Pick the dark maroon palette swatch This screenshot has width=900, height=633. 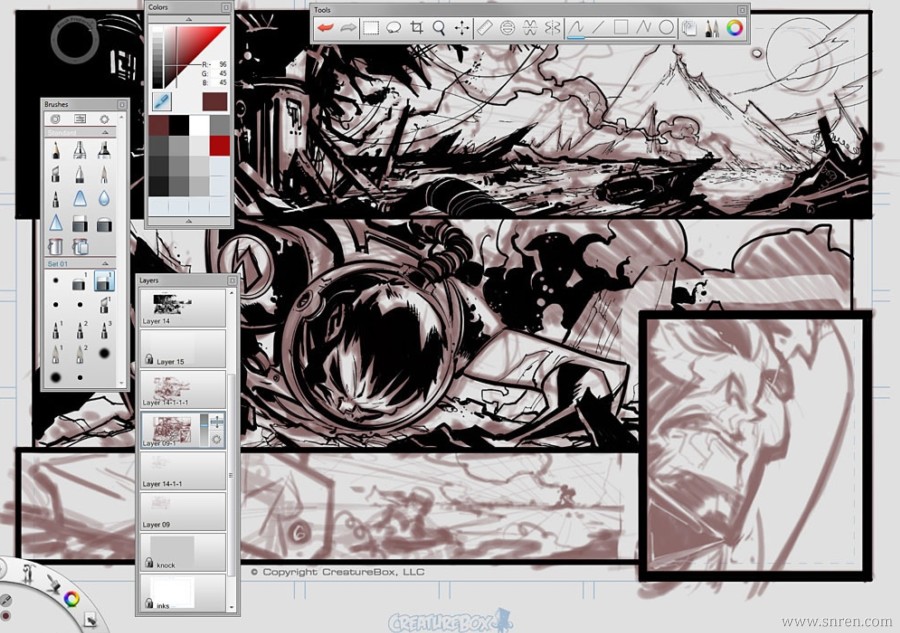159,125
